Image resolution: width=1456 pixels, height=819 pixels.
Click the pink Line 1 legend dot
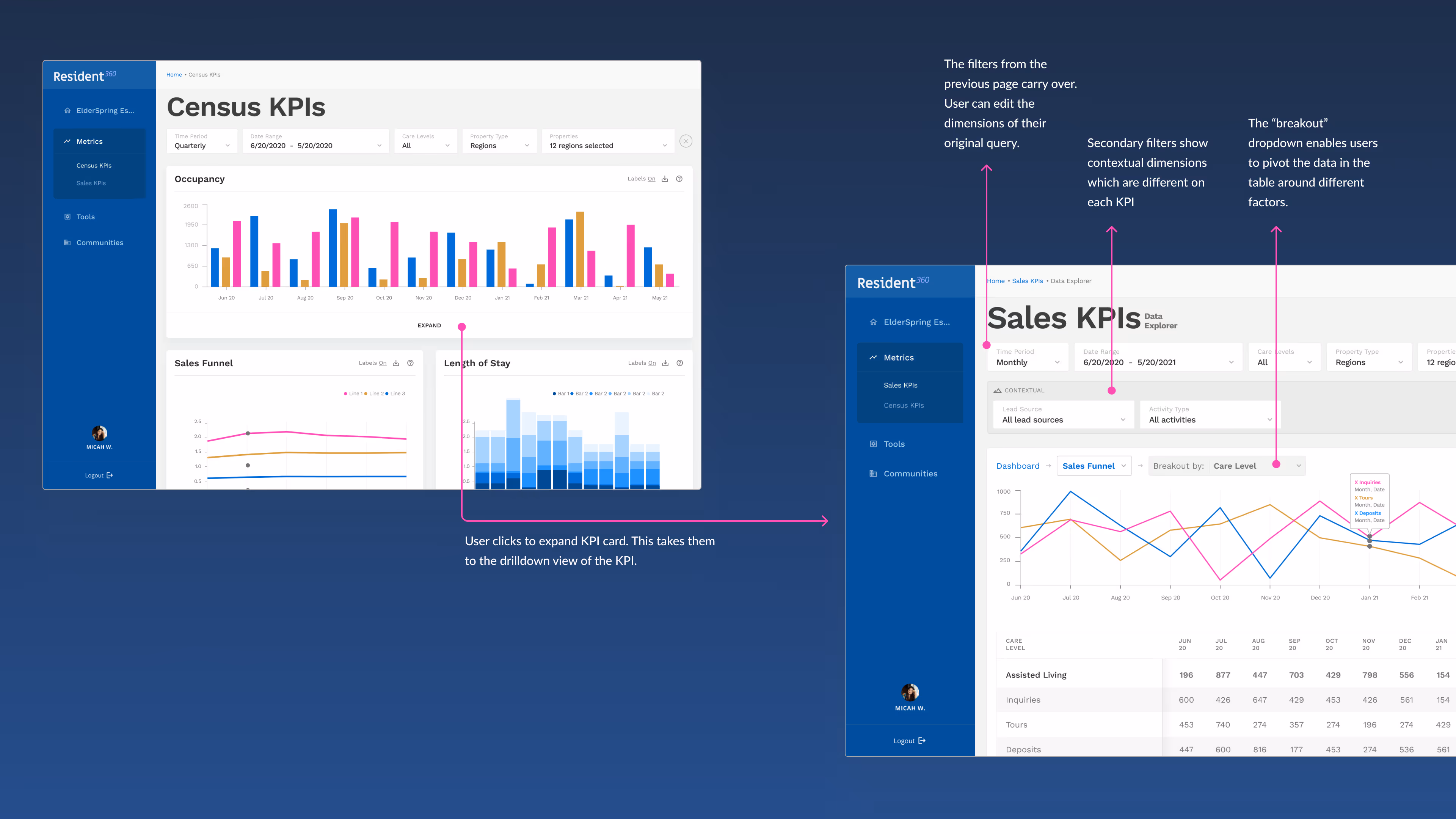pyautogui.click(x=345, y=394)
